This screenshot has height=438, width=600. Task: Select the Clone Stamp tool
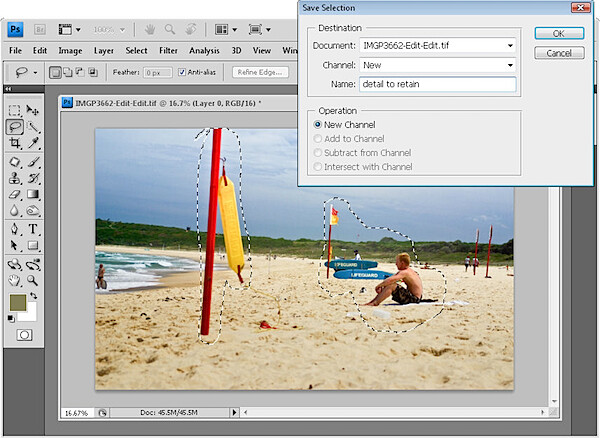(x=15, y=178)
